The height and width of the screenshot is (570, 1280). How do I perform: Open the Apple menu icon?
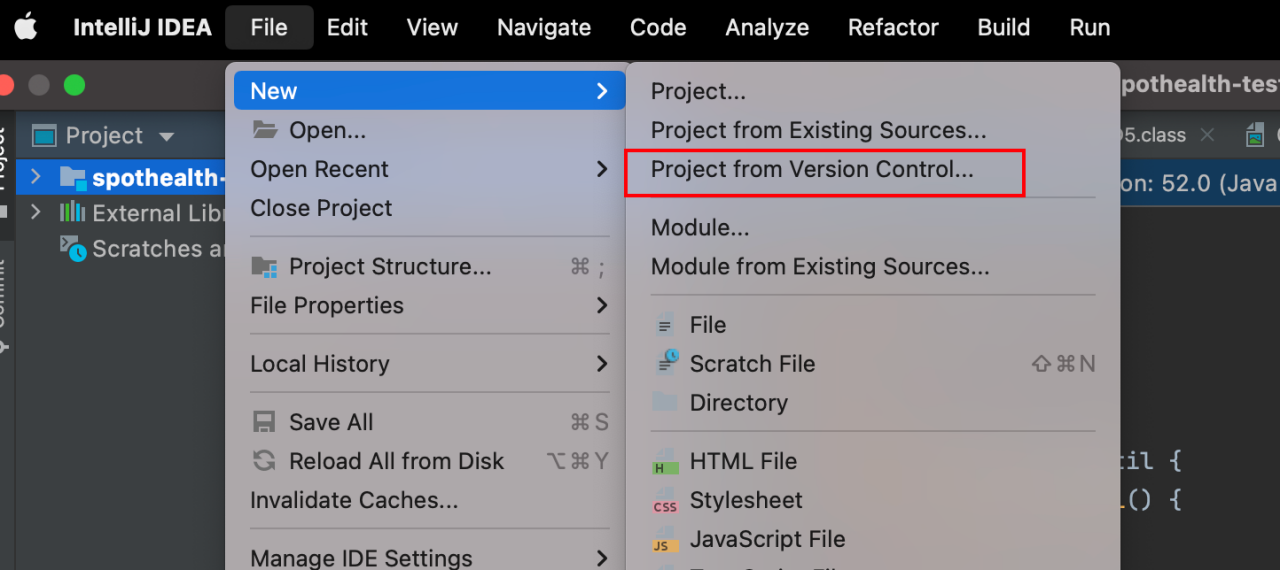pos(25,27)
